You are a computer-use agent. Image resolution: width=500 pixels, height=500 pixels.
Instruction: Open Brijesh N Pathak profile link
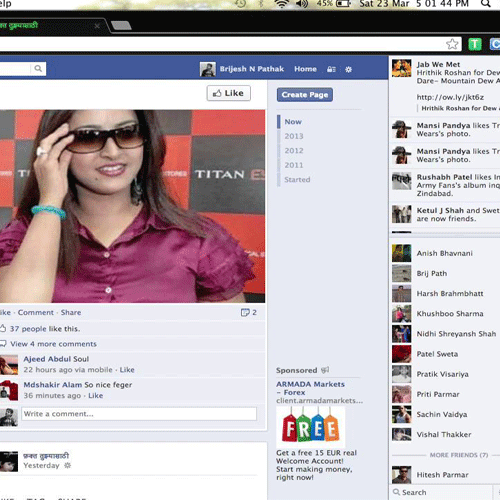tap(252, 69)
